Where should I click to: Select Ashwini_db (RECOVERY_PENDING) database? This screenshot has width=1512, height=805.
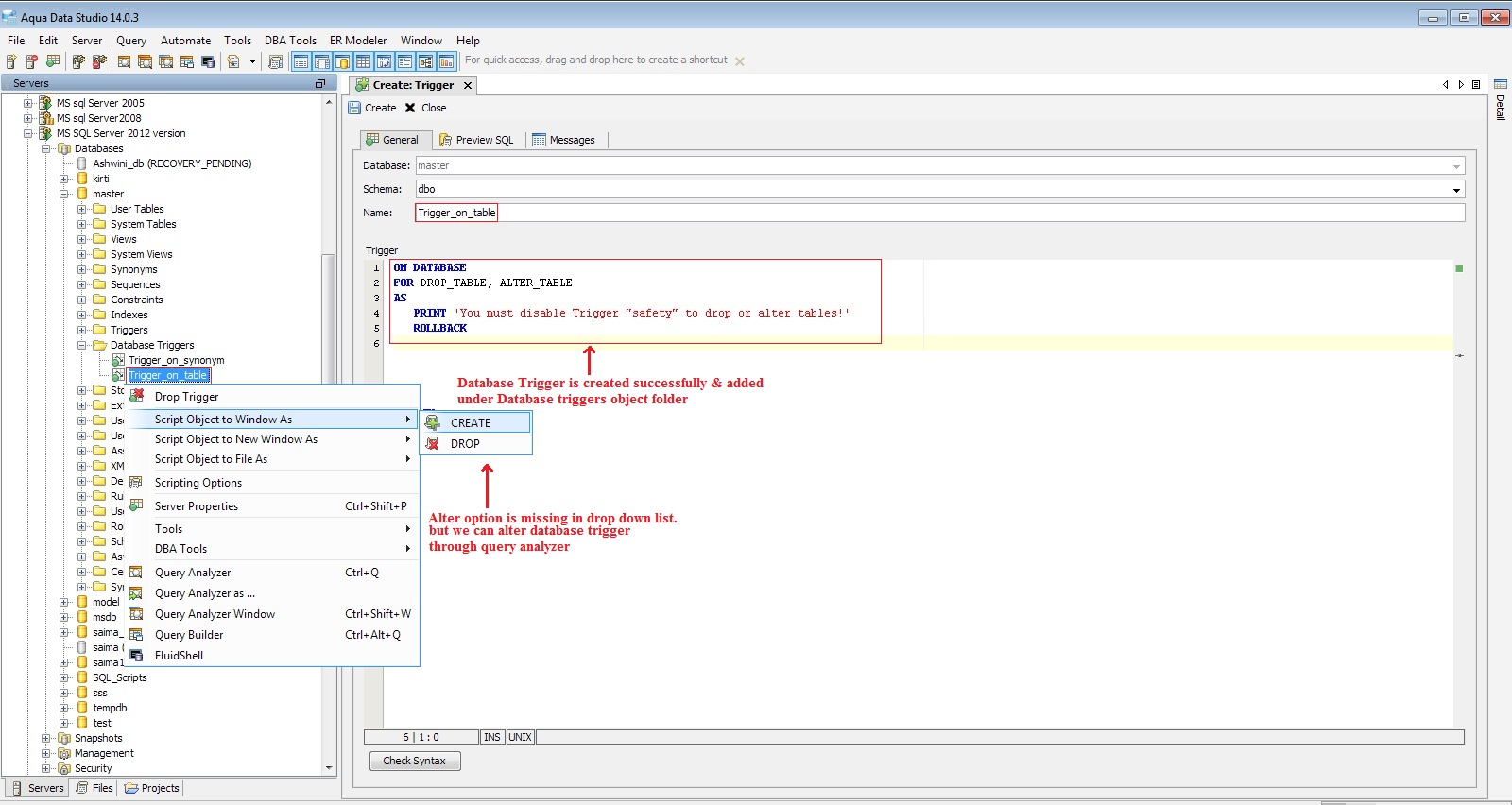point(172,163)
